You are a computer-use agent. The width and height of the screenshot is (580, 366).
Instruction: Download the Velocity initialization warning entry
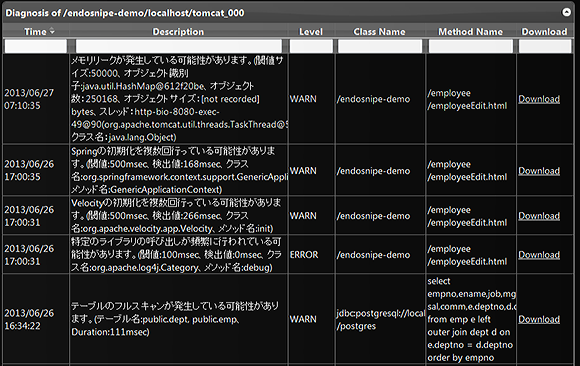[539, 216]
